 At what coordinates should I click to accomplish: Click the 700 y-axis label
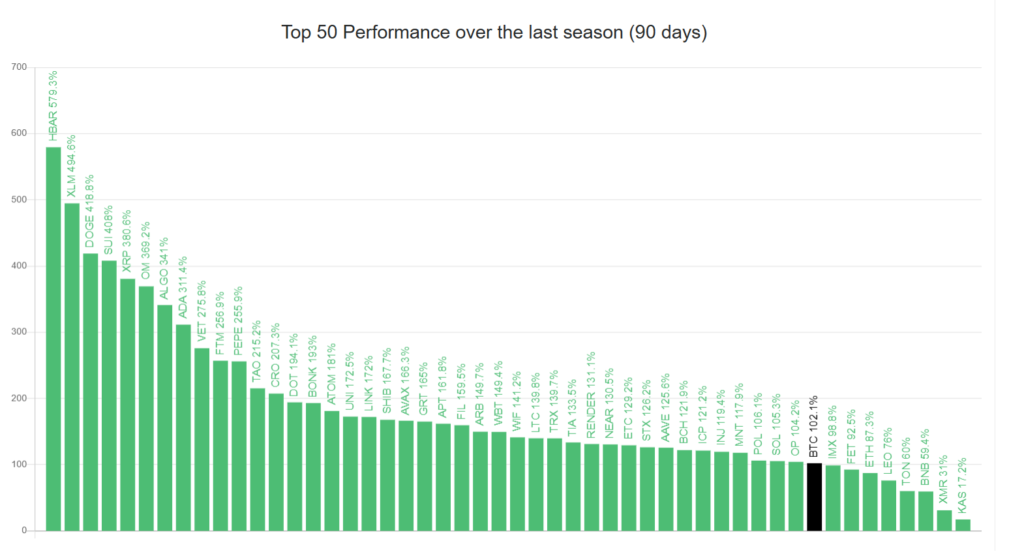pyautogui.click(x=19, y=67)
